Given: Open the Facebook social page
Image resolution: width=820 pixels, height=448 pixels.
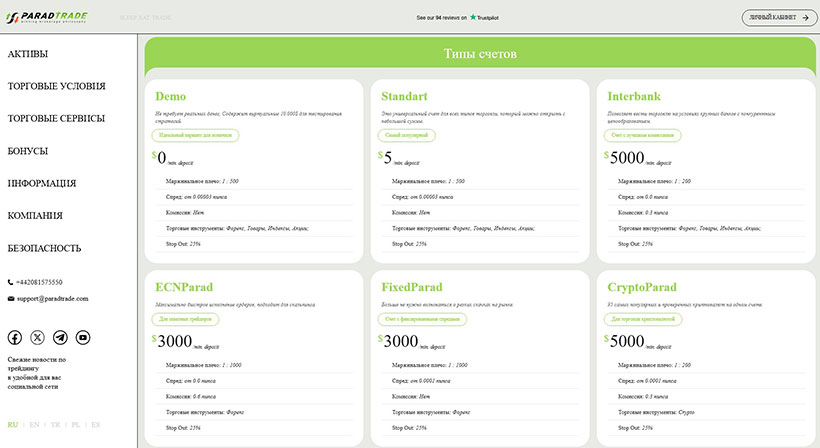Looking at the screenshot, I should coord(15,338).
